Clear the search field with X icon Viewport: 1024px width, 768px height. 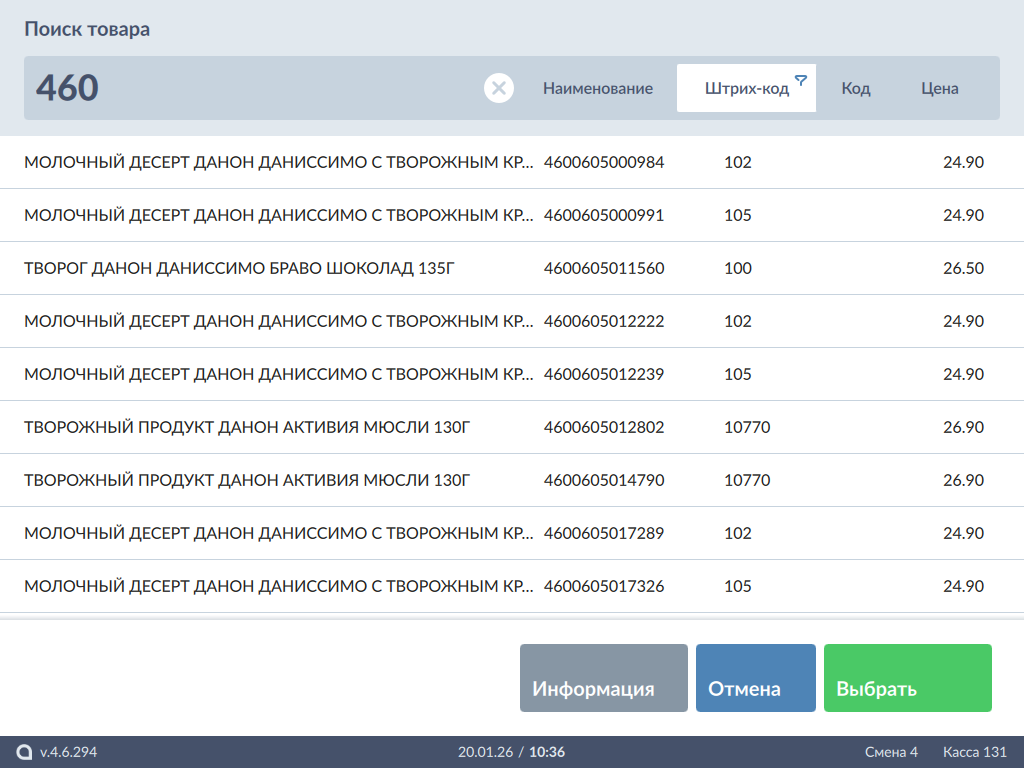499,88
